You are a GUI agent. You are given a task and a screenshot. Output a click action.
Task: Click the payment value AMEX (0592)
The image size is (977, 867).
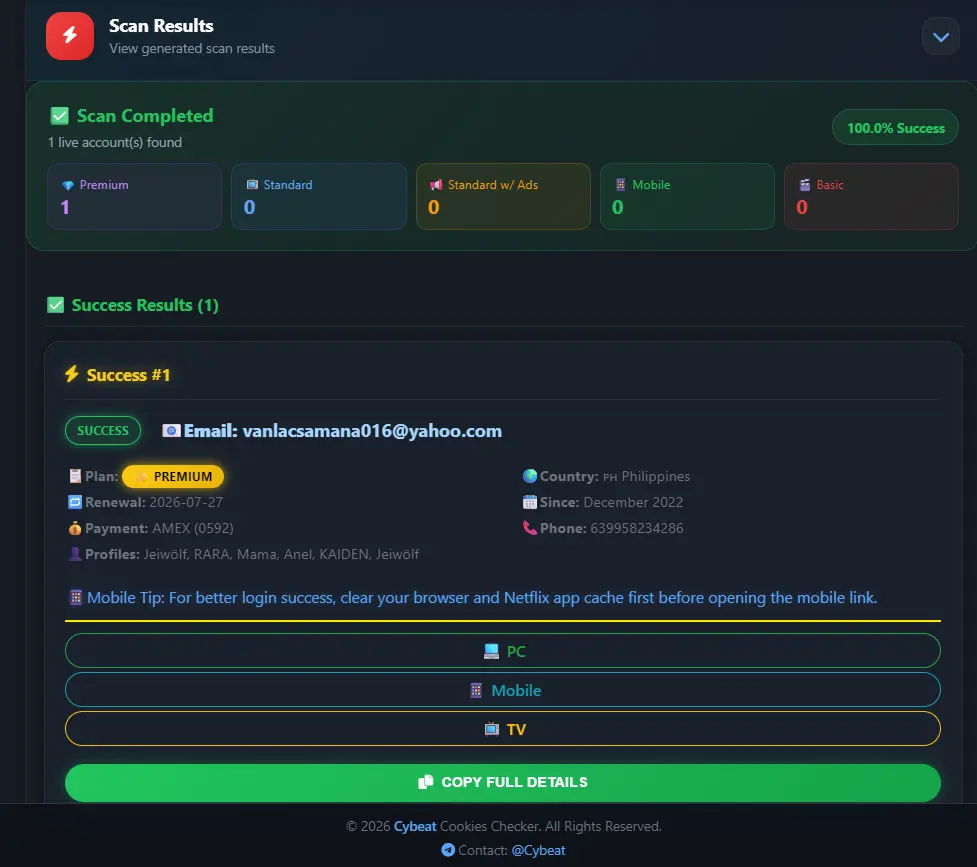(x=193, y=529)
